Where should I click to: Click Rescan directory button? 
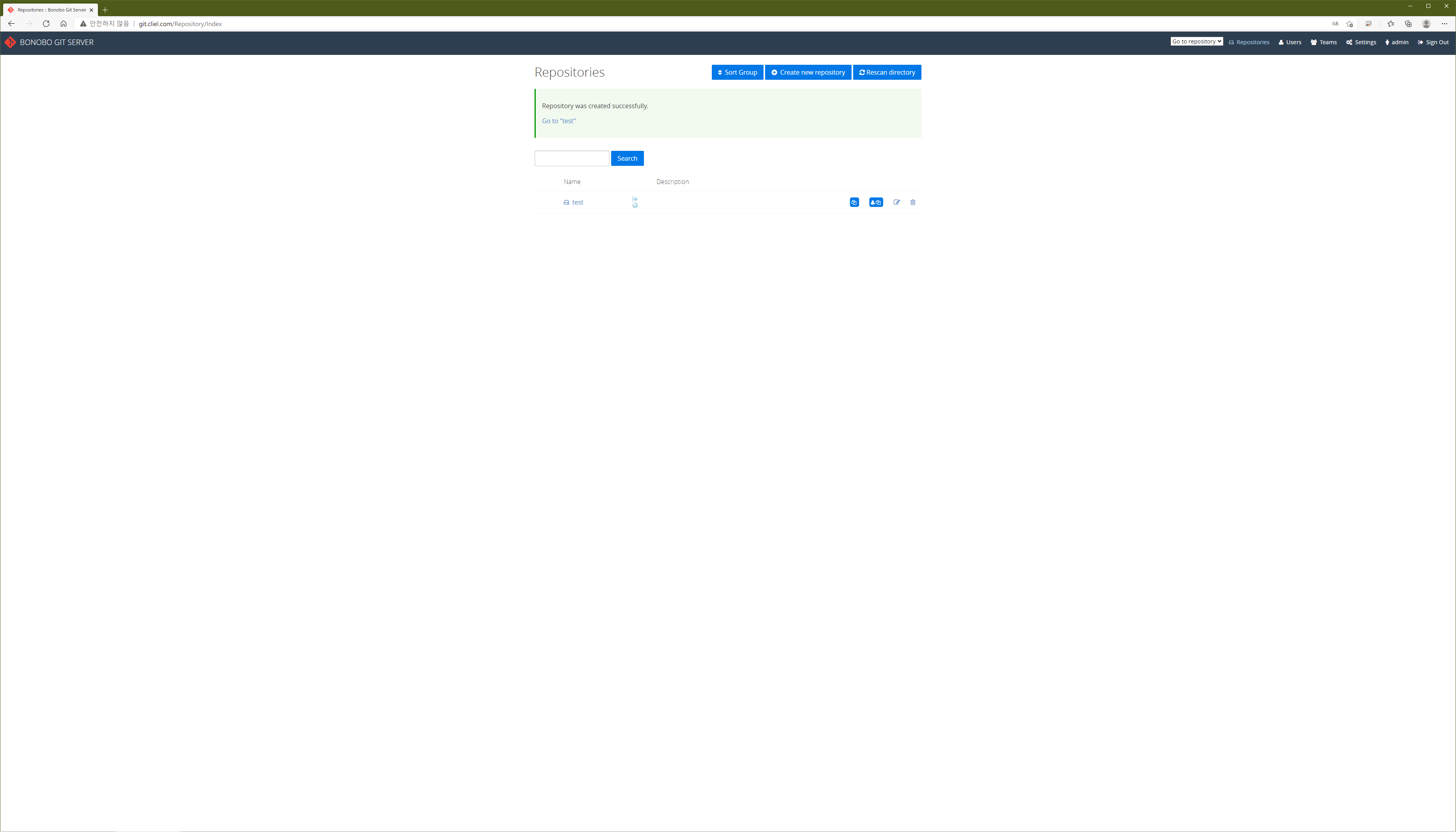886,73
